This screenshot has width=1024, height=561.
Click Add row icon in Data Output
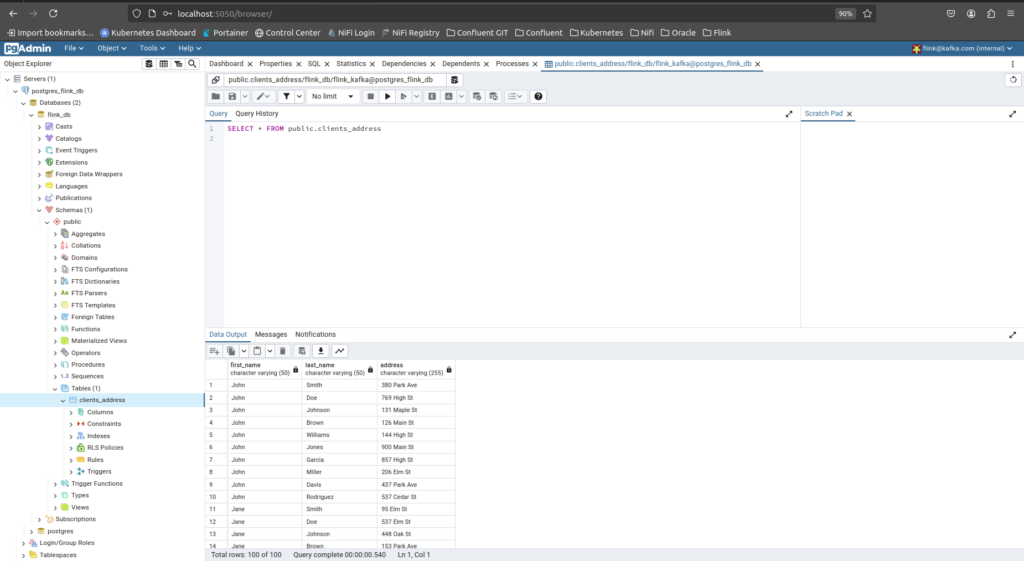[x=214, y=351]
